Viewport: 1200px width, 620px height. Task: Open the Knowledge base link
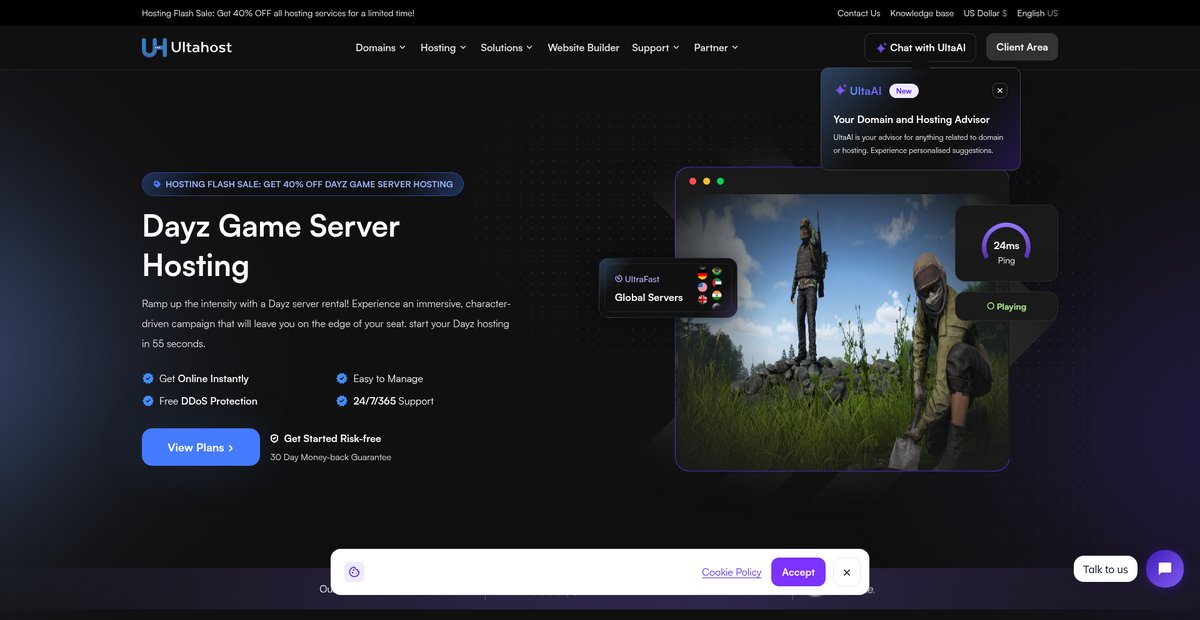point(922,13)
